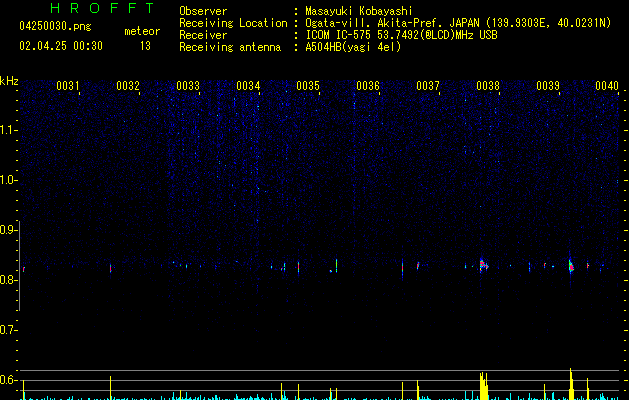
Task: Click the 0035 time marker
Action: coord(308,86)
